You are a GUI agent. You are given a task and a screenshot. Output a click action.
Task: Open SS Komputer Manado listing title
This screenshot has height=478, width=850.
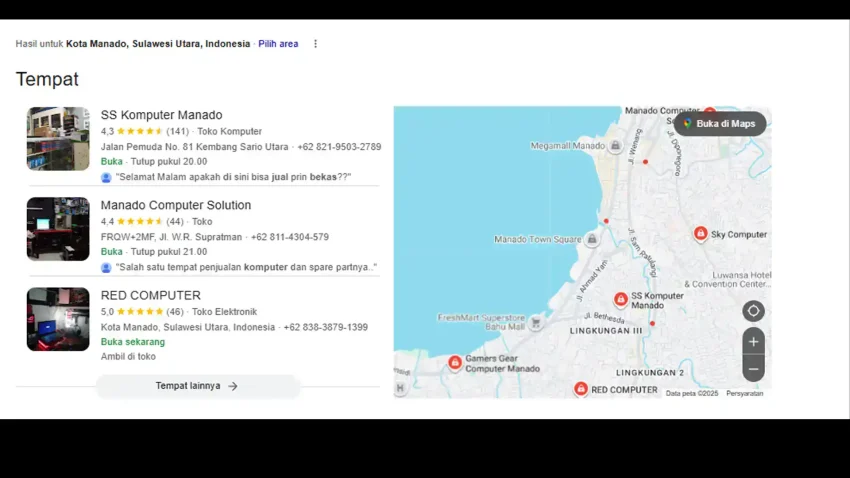pyautogui.click(x=162, y=115)
